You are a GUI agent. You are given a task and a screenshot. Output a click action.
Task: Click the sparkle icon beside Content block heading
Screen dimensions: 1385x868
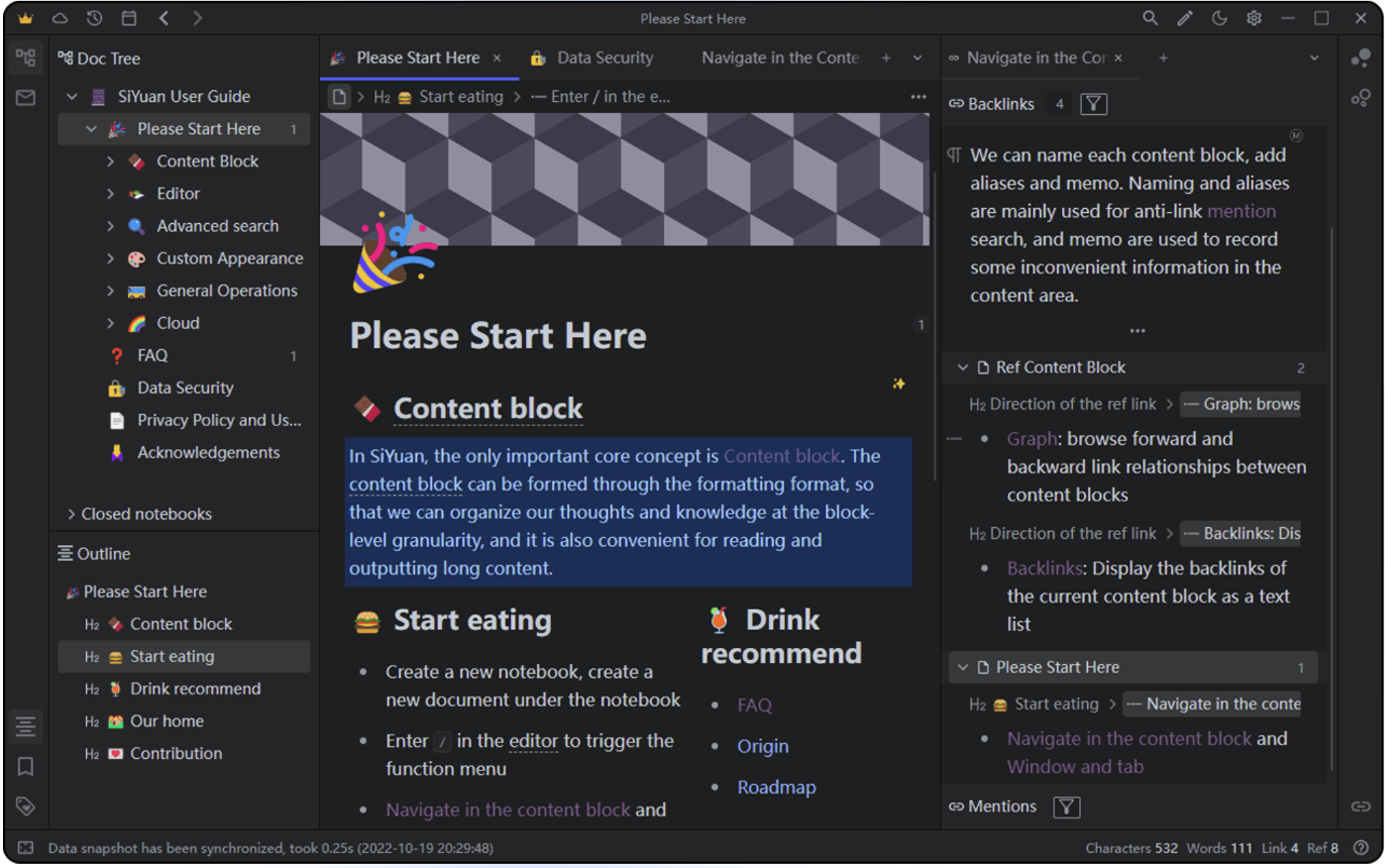pyautogui.click(x=898, y=384)
